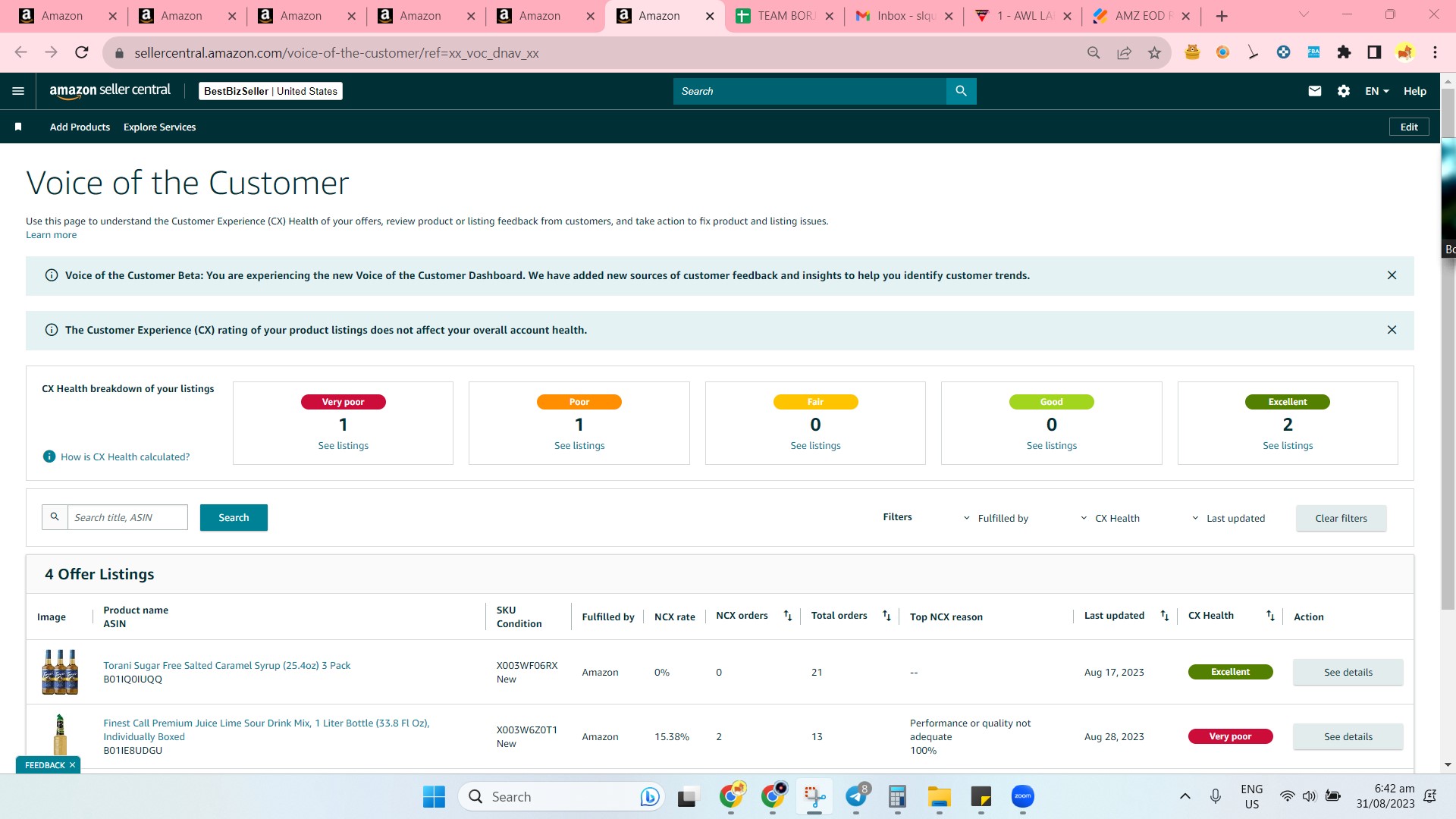Screen dimensions: 1456x819
Task: See listings under Fair
Action: 815,445
